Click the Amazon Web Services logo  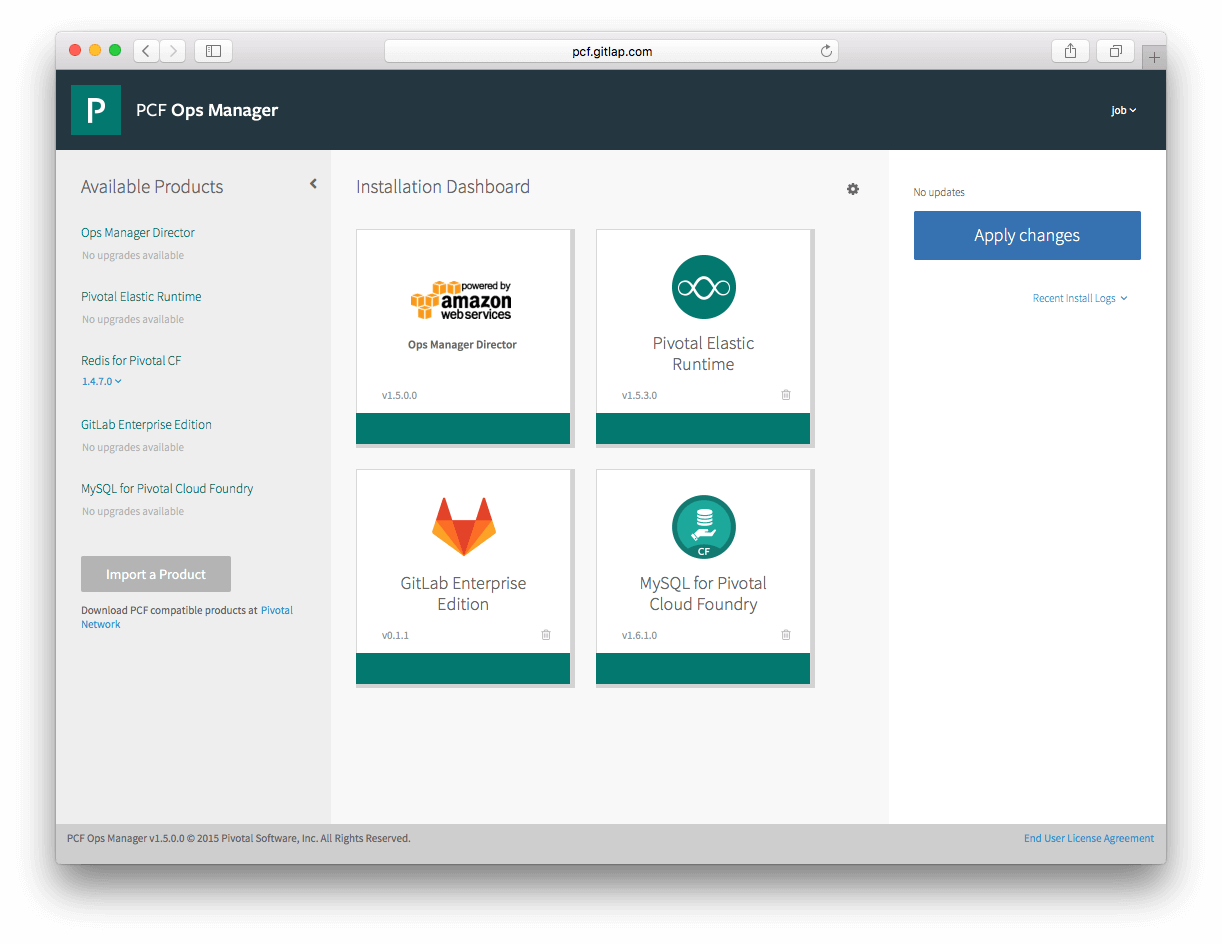(462, 300)
